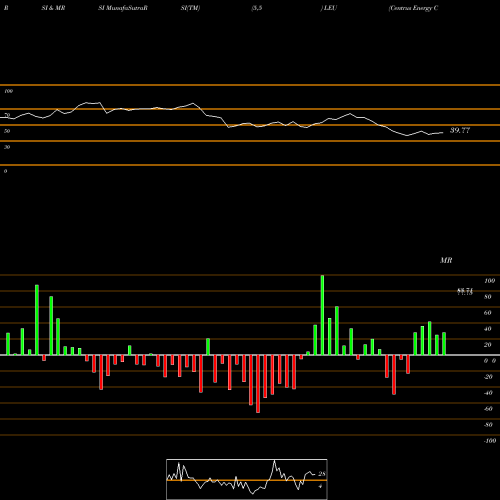
Task: Click the '(5,5' parameter text in header
Action: tap(257, 8)
